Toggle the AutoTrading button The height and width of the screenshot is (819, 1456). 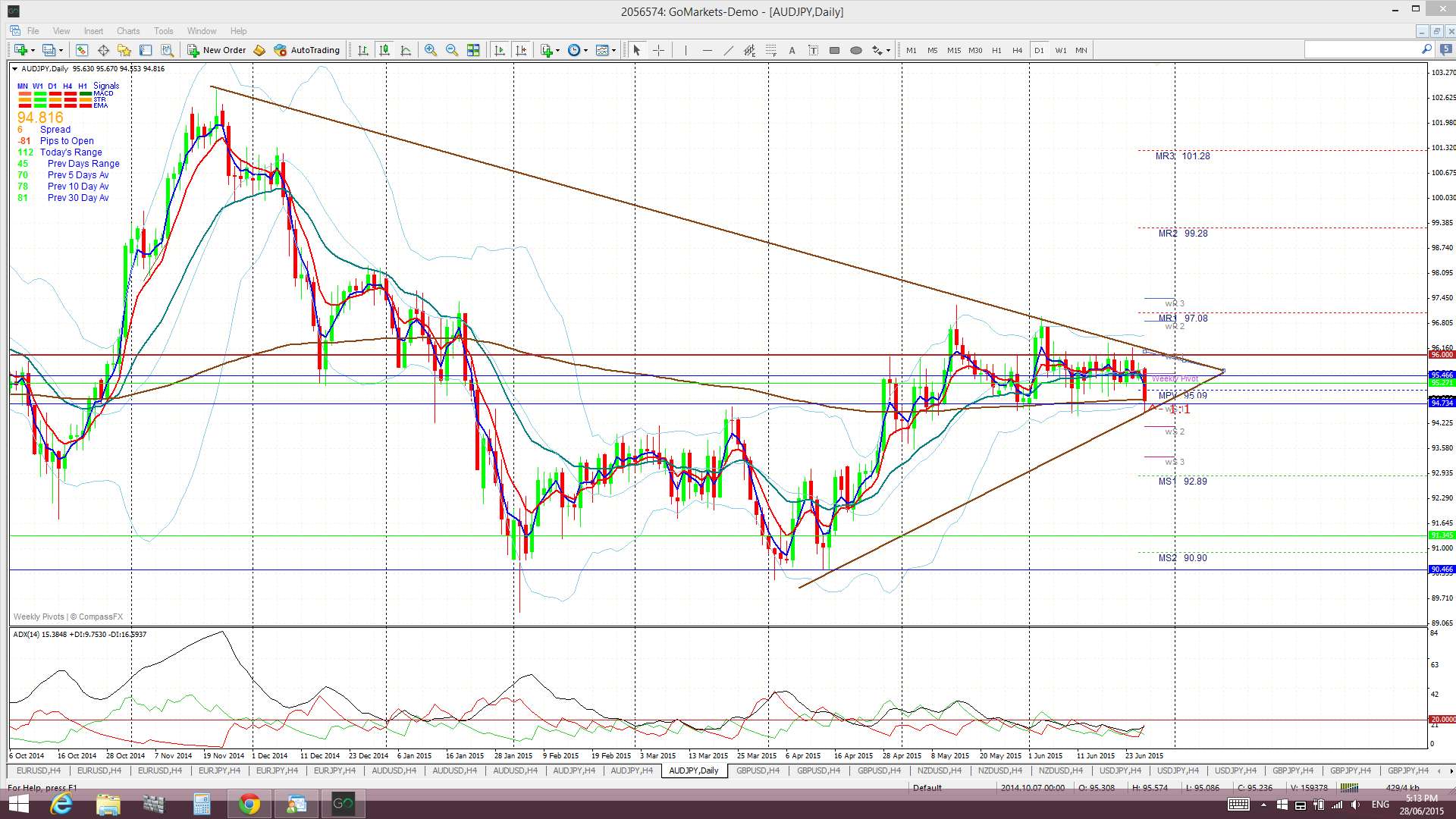307,50
